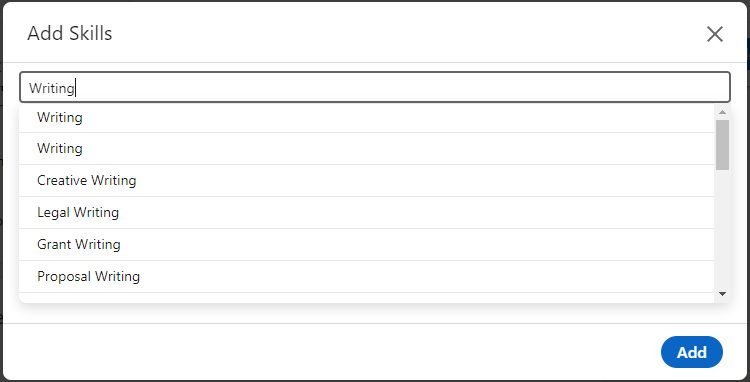This screenshot has height=382, width=750.
Task: Click the up arrow of suggestions scrollbar
Action: 722,112
